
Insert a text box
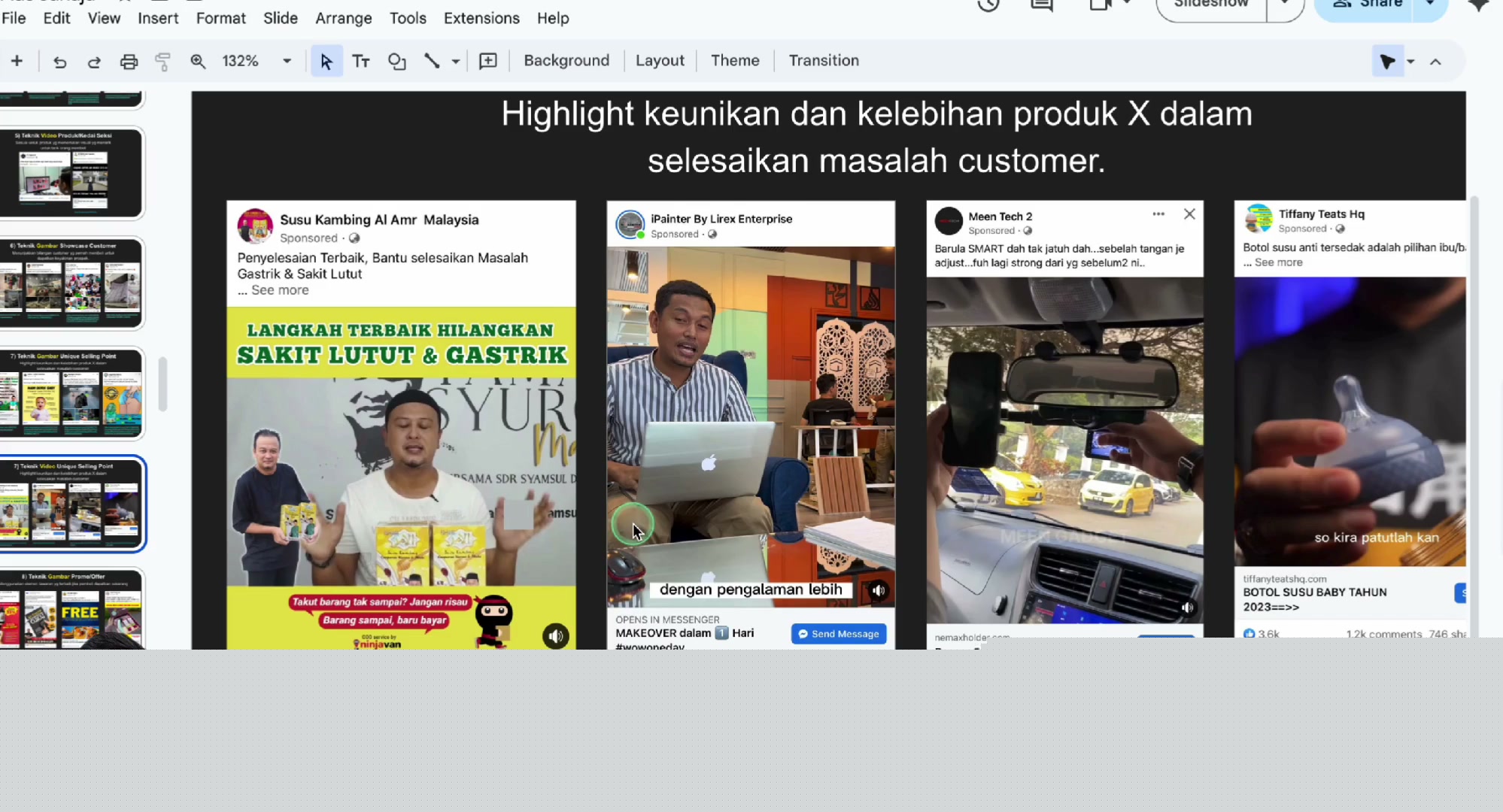click(361, 62)
